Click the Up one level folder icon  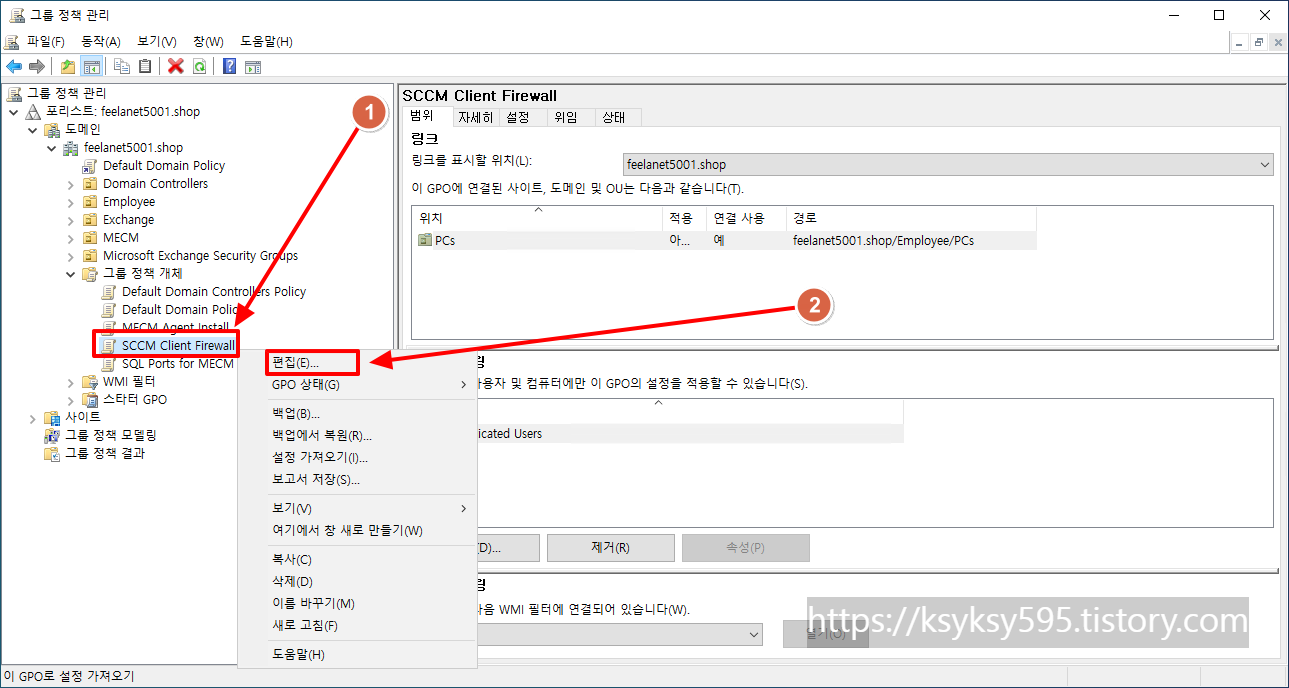[68, 66]
